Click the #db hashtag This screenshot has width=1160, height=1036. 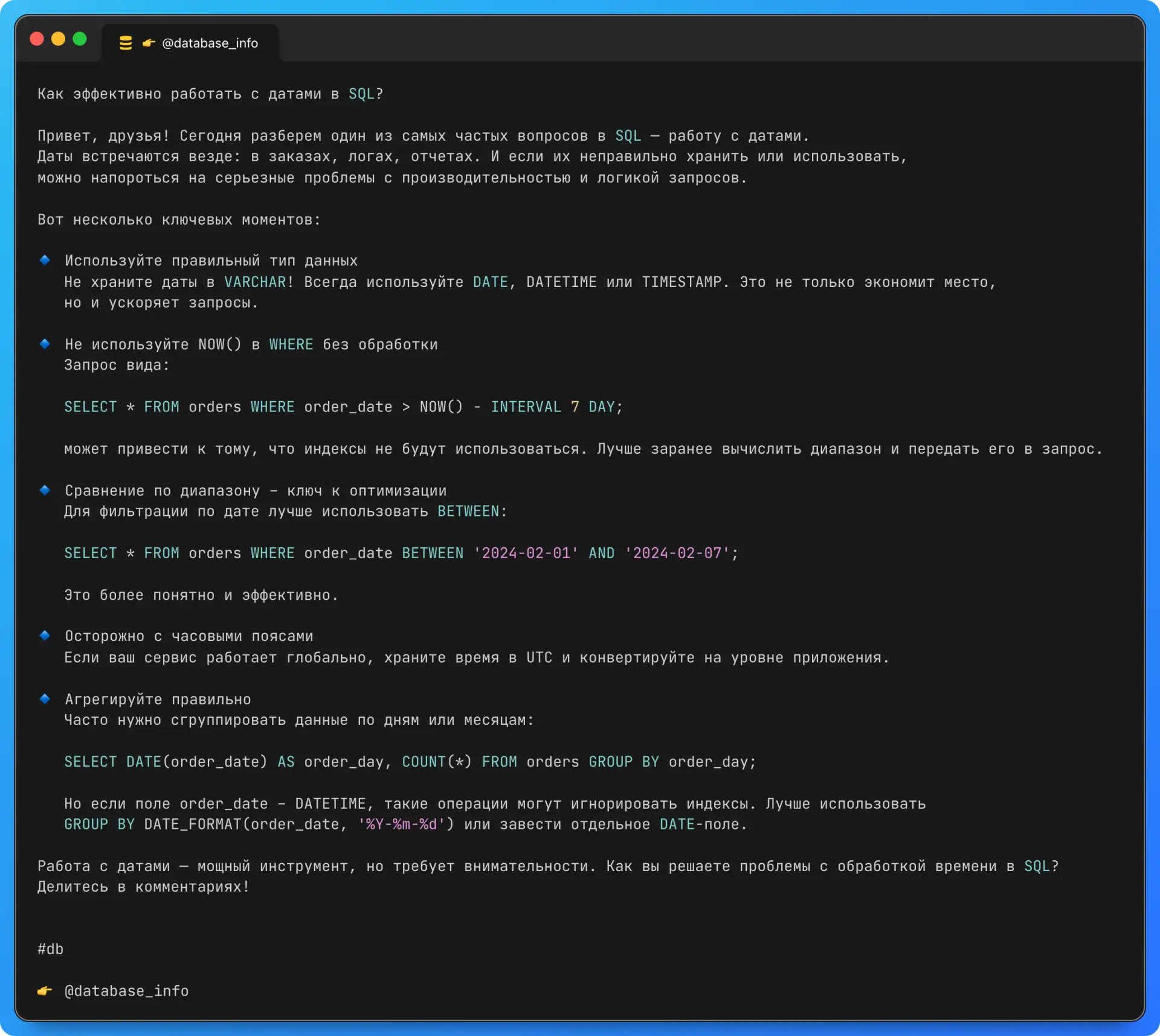50,949
